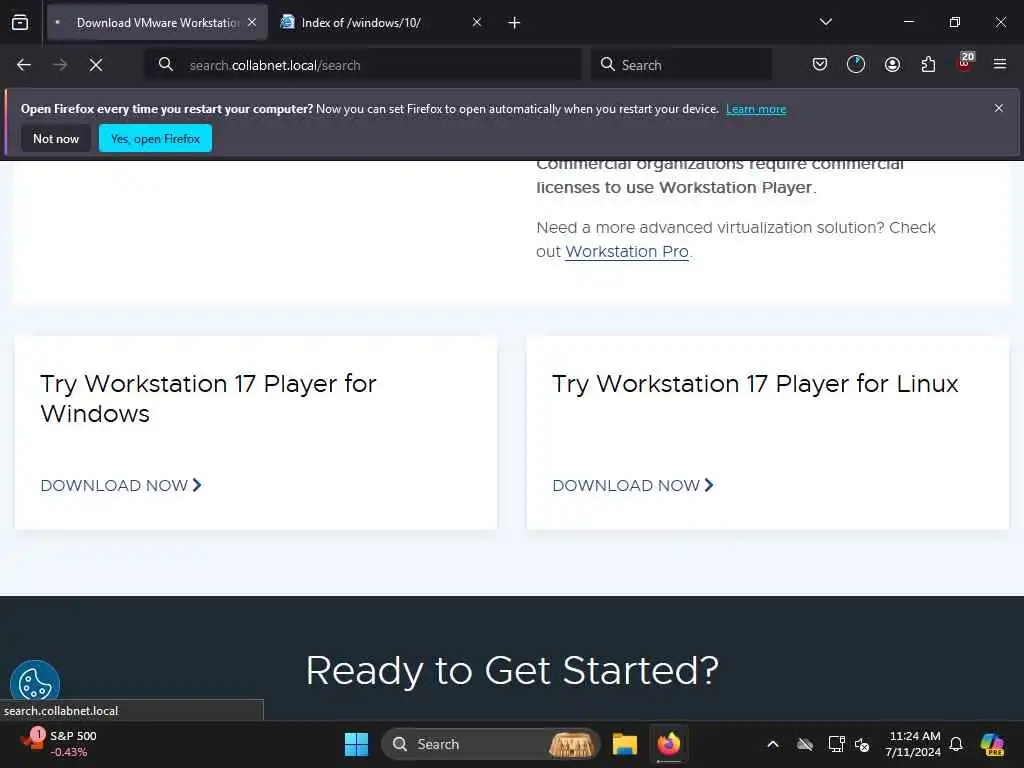
Task: Click the Not now button
Action: click(56, 138)
